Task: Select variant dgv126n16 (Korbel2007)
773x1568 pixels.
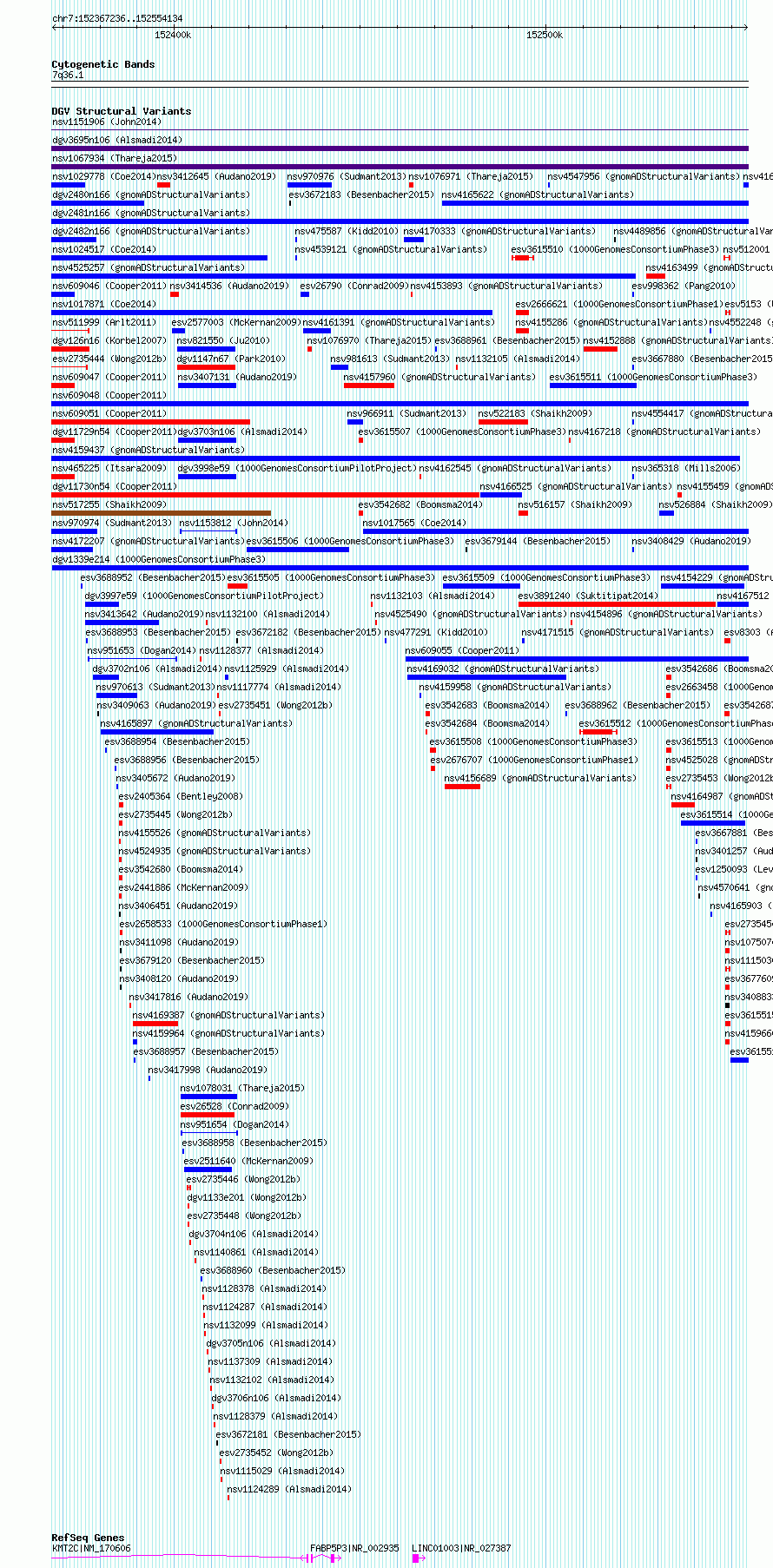Action: (x=109, y=341)
